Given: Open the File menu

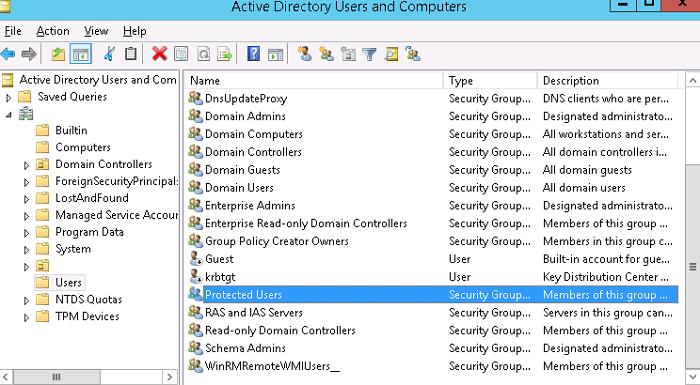Looking at the screenshot, I should pos(12,31).
